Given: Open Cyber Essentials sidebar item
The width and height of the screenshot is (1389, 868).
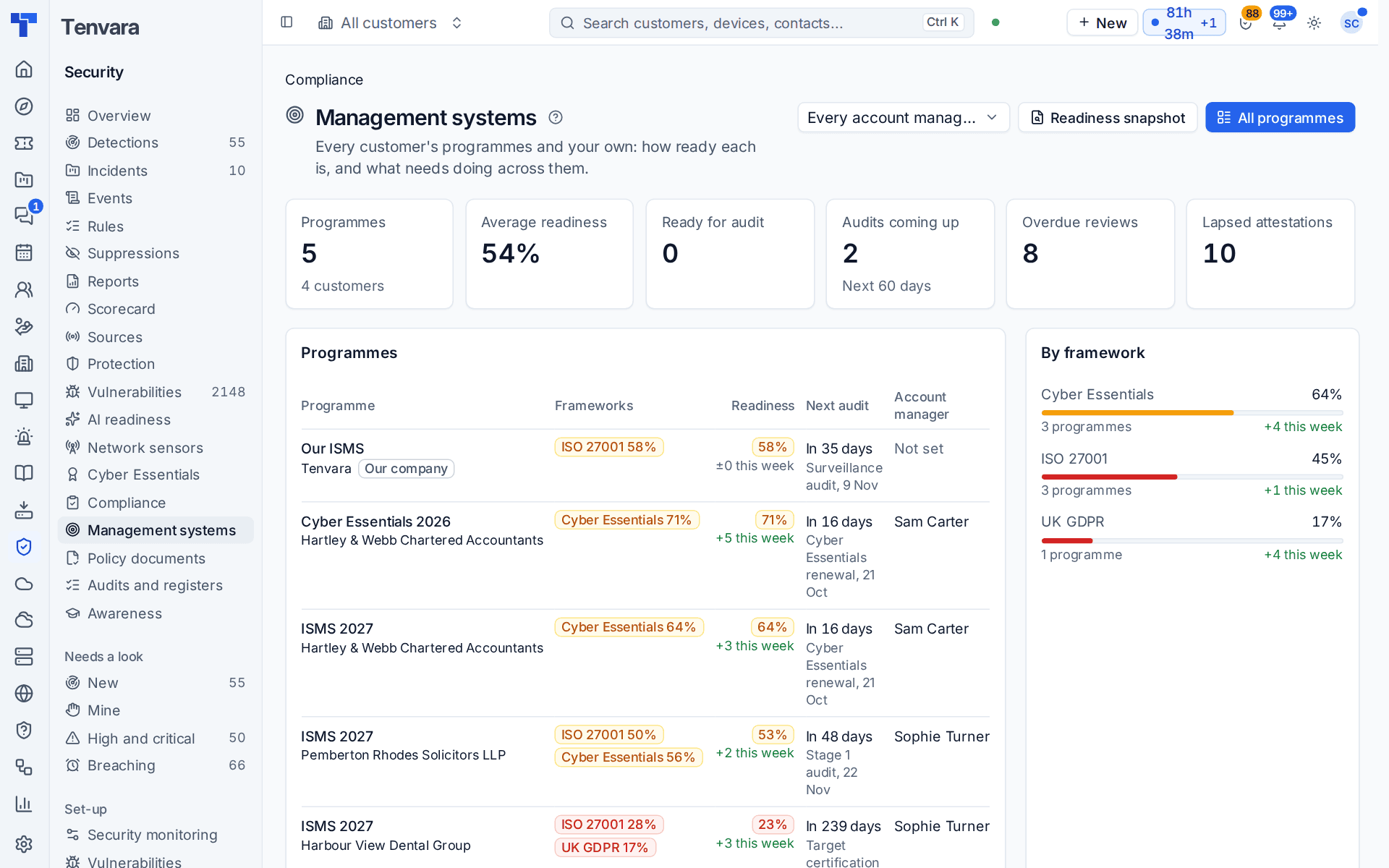Looking at the screenshot, I should [x=156, y=475].
